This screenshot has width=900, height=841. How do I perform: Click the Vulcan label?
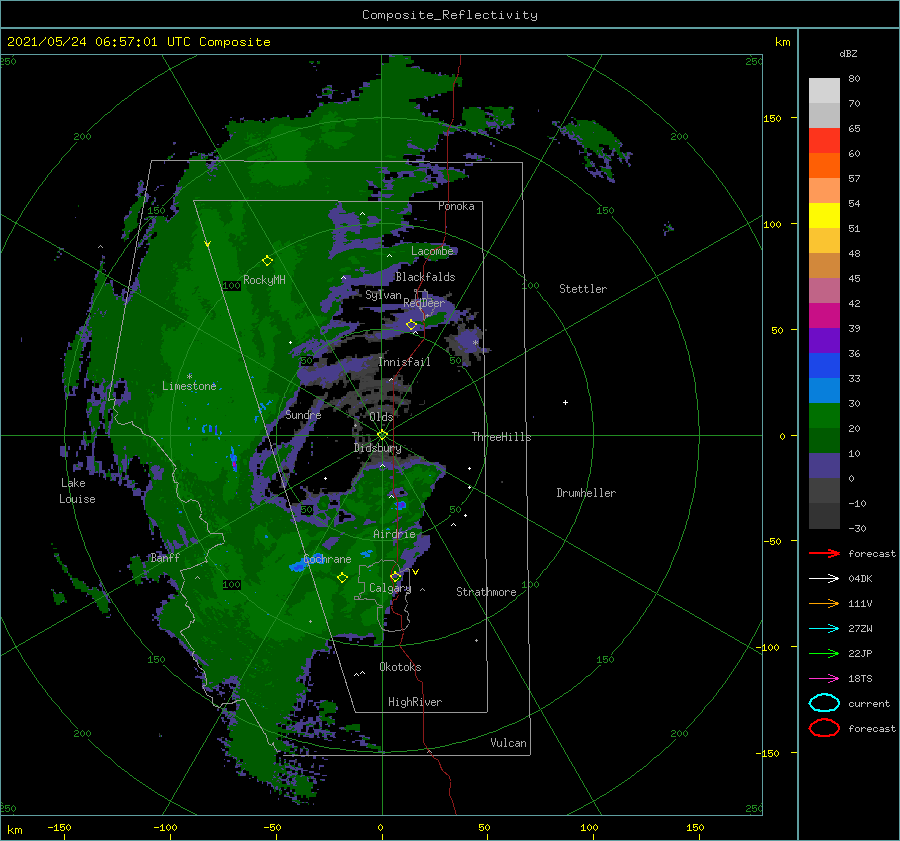click(509, 743)
